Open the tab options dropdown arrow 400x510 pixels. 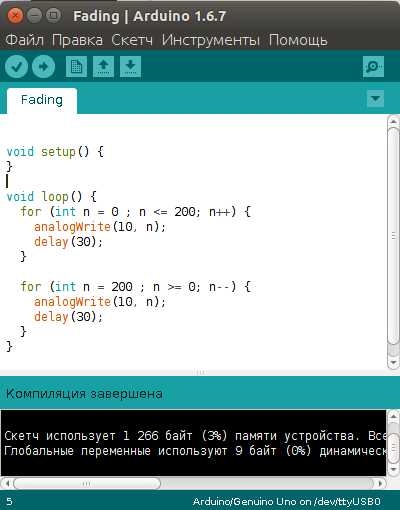click(375, 98)
